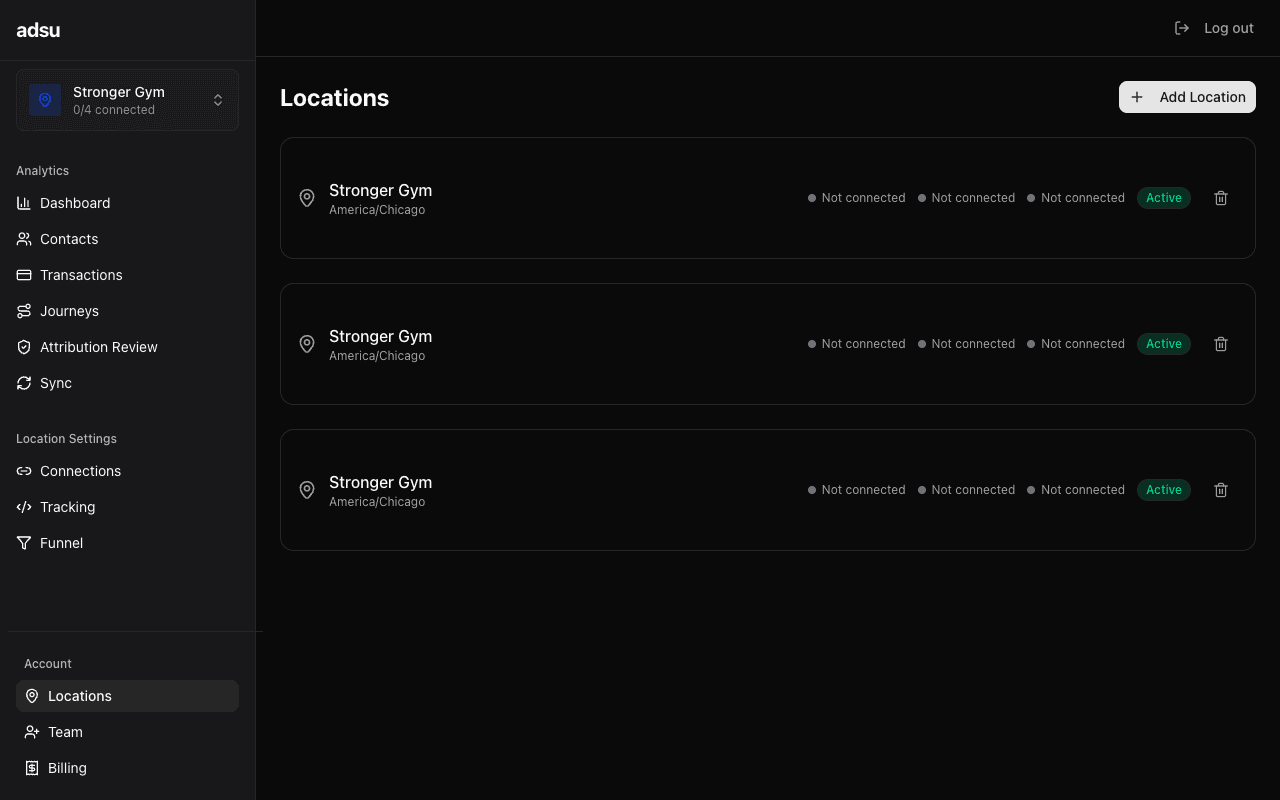Click the log out arrow icon
1280x800 pixels.
(x=1182, y=28)
